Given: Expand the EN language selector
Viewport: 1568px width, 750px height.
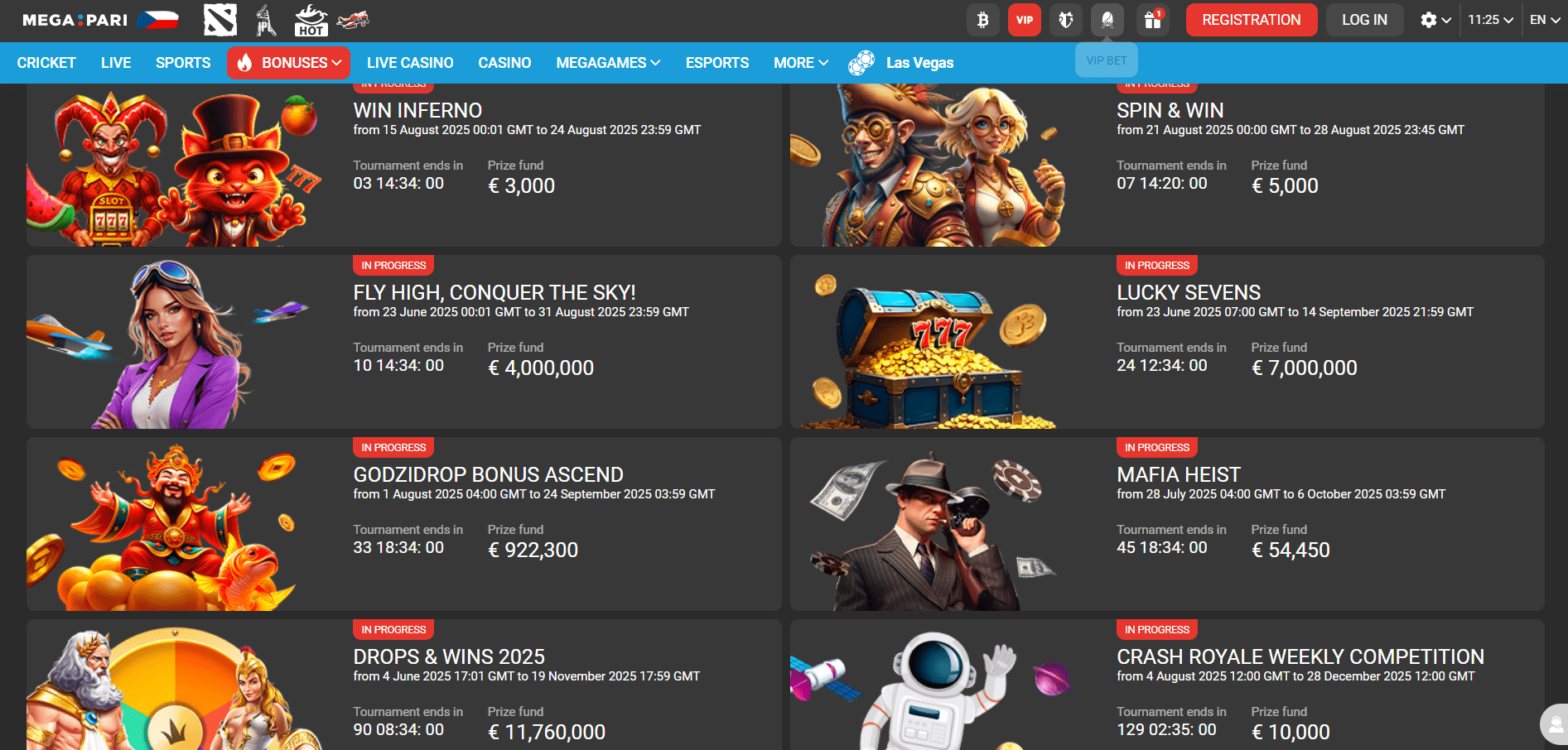Looking at the screenshot, I should (1545, 20).
